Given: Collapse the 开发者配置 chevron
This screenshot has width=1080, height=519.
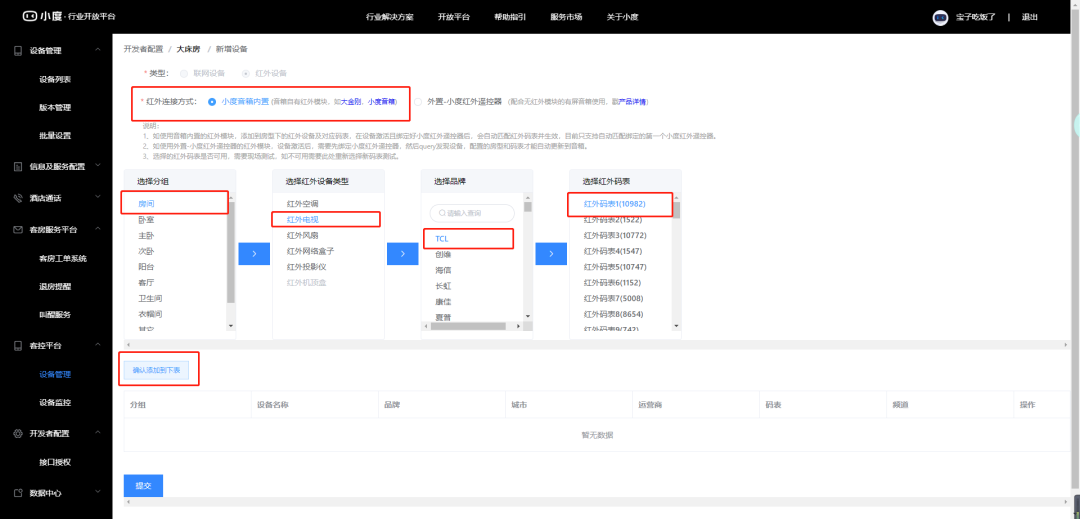Looking at the screenshot, I should tap(98, 433).
